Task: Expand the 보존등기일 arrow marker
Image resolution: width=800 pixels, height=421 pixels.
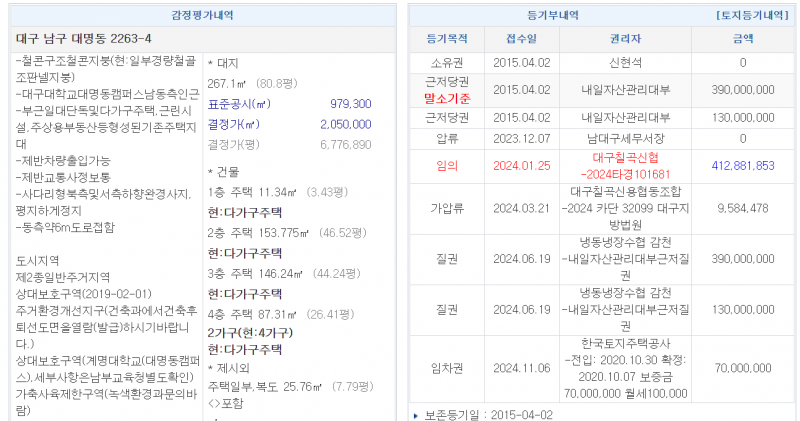Action: [x=416, y=413]
